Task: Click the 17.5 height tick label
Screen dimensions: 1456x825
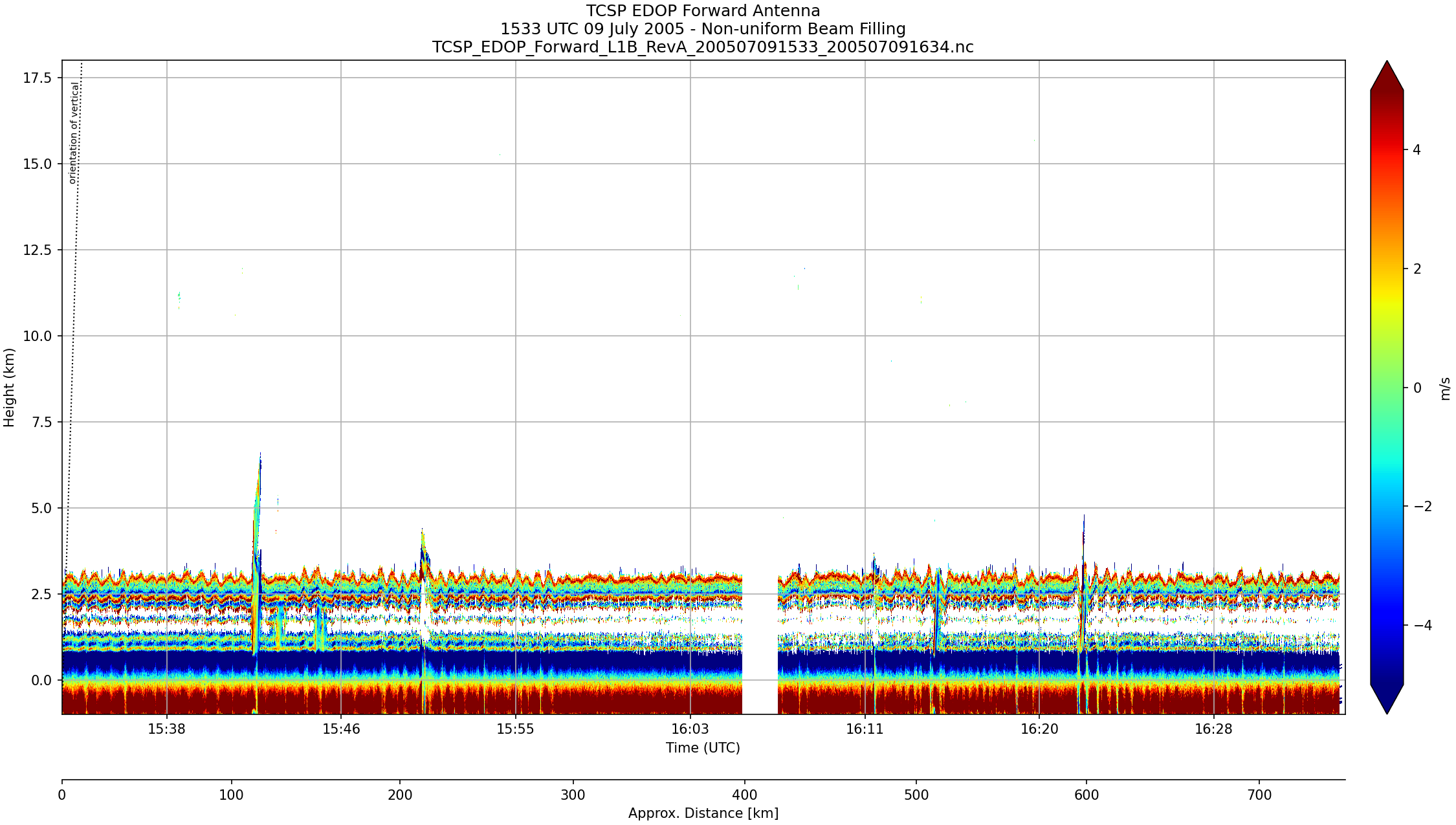Action: coord(38,78)
